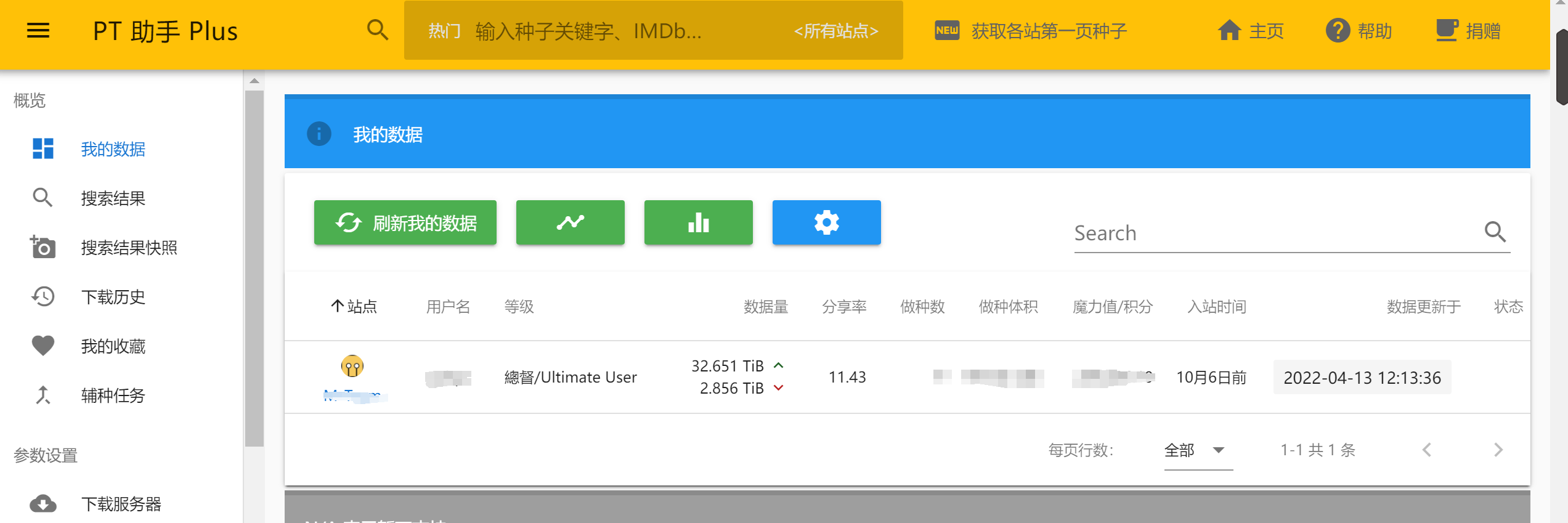Screen dimensions: 1568x523
Task: Open 辅种任务 in the sidebar
Action: tap(113, 395)
